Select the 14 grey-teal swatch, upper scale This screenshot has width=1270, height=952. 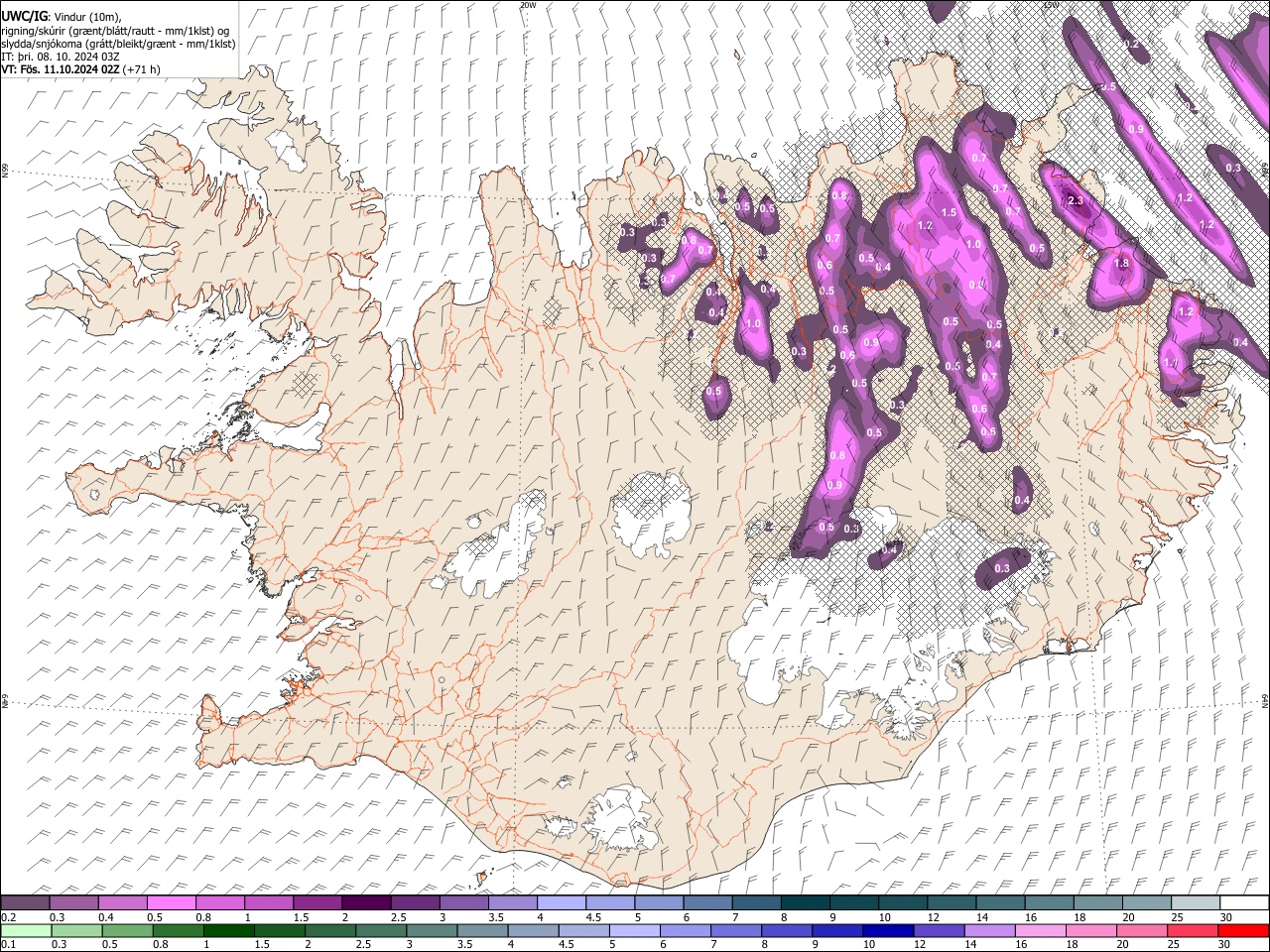click(999, 903)
